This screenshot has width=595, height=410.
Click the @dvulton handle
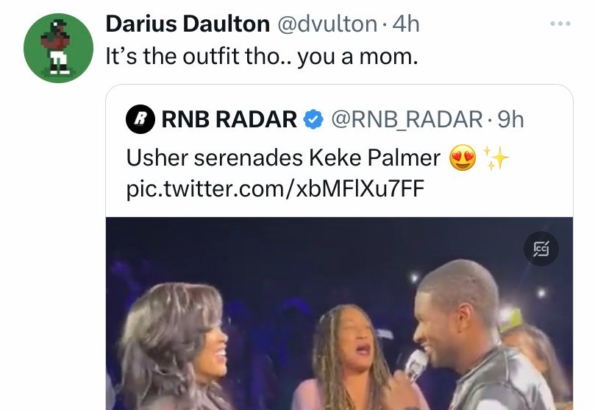click(x=327, y=24)
